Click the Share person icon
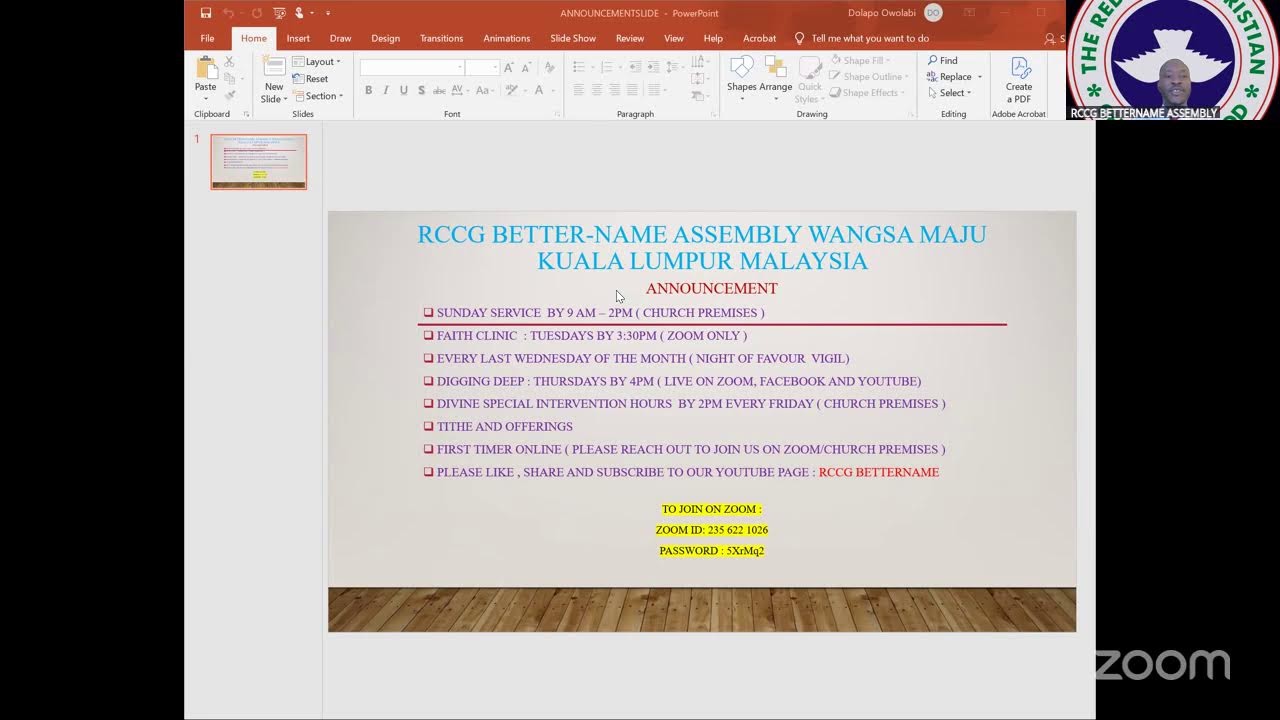1280x720 pixels. [x=1049, y=39]
